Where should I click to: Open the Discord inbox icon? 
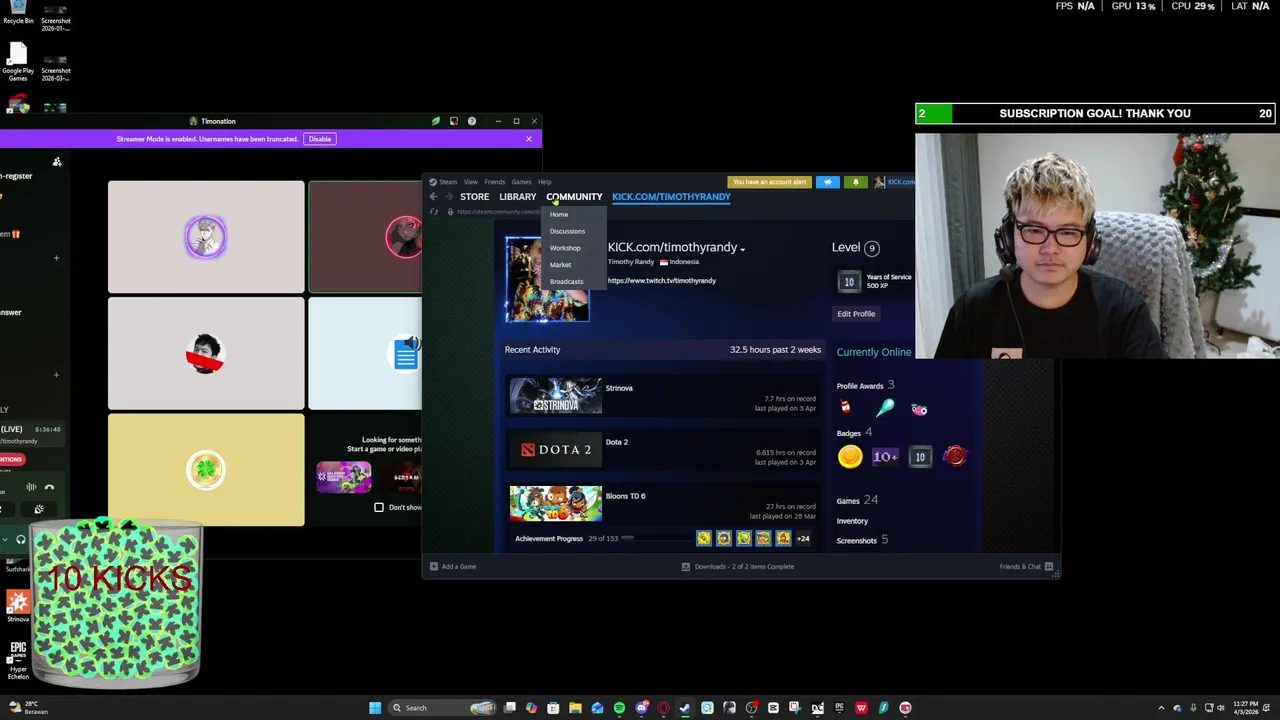click(x=453, y=121)
